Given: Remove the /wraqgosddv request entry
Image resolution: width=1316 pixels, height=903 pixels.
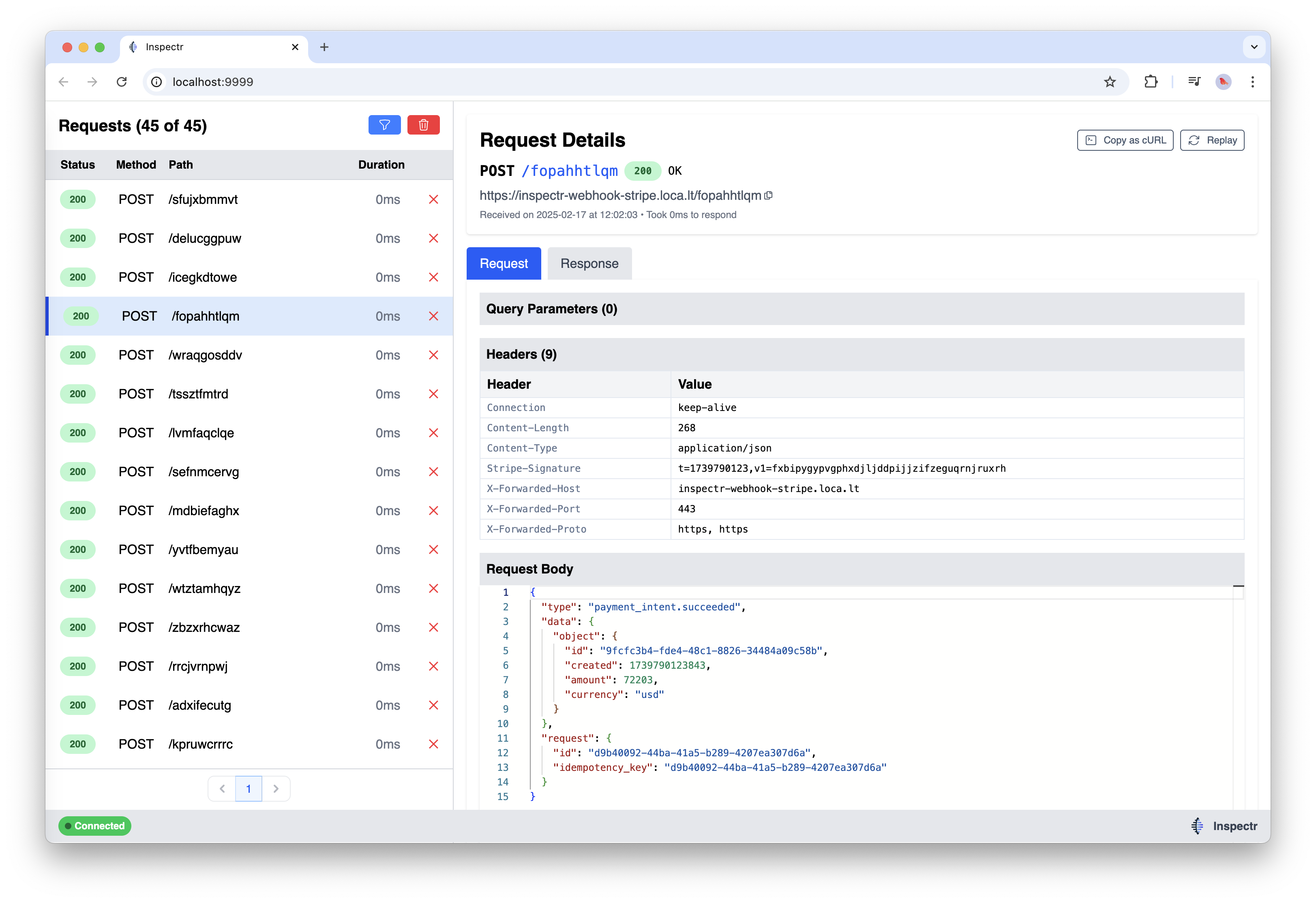Looking at the screenshot, I should [x=434, y=355].
